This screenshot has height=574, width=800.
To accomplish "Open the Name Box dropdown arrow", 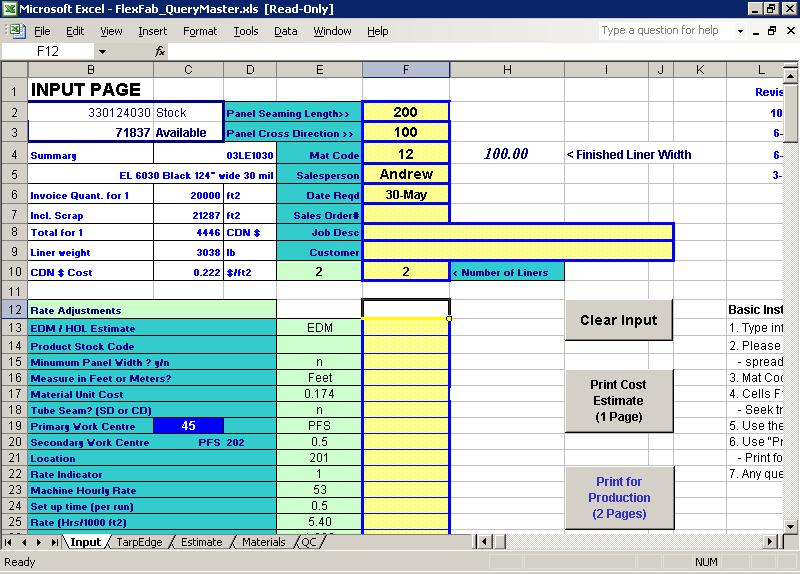I will tap(103, 51).
